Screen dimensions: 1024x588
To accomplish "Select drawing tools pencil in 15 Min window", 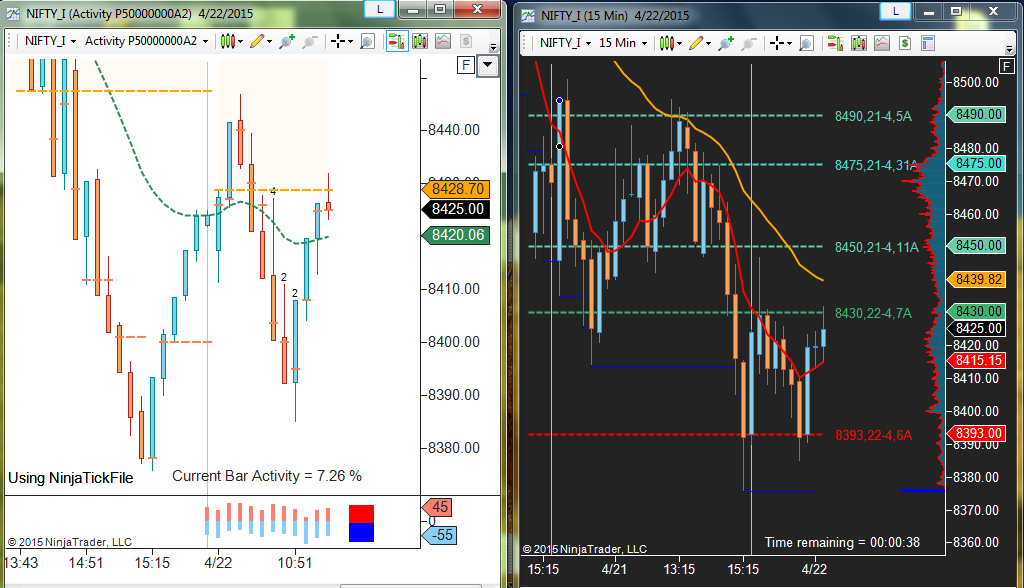I will pos(696,43).
